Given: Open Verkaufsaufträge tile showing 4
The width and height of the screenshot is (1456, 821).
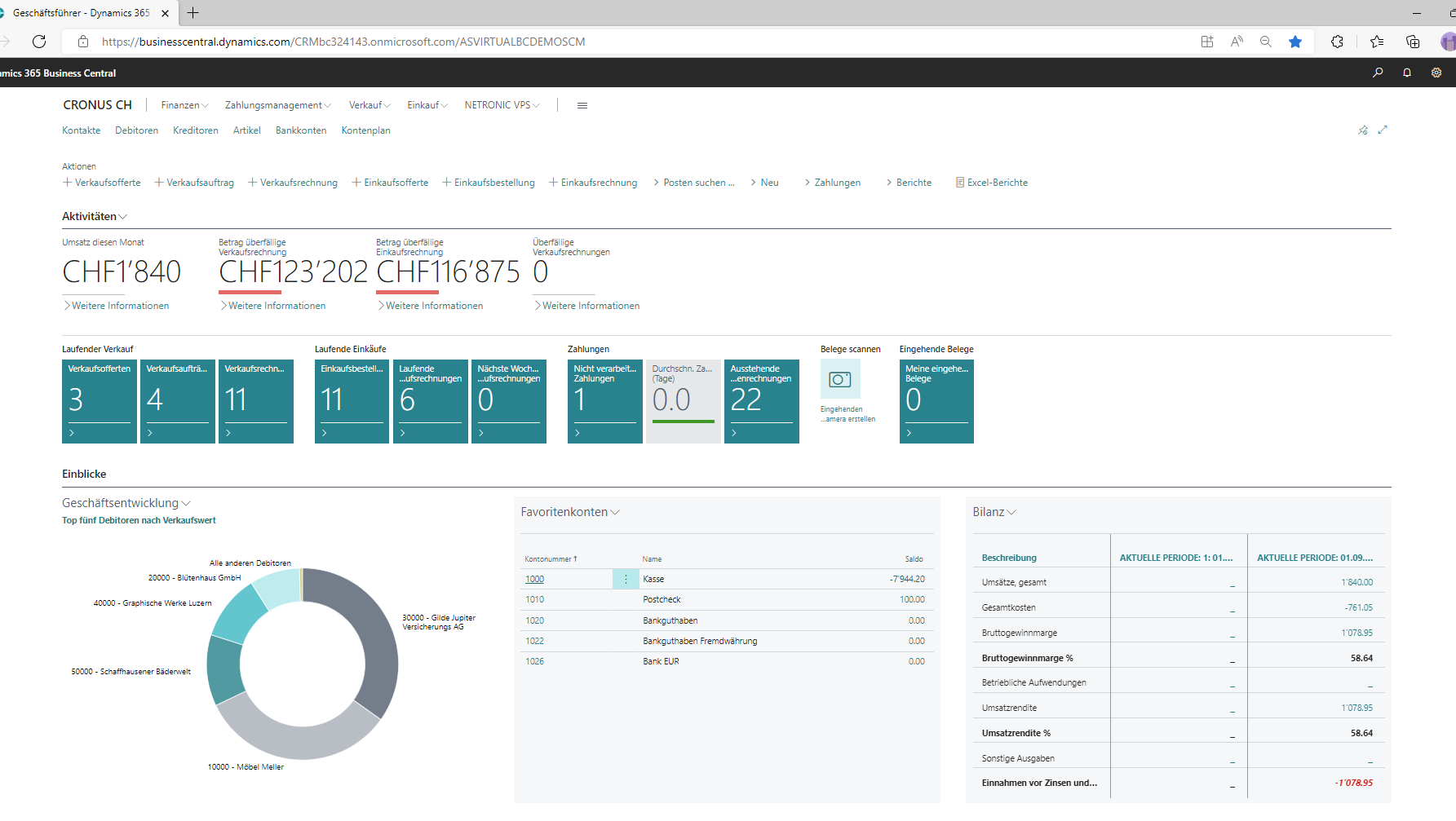Looking at the screenshot, I should pyautogui.click(x=178, y=402).
